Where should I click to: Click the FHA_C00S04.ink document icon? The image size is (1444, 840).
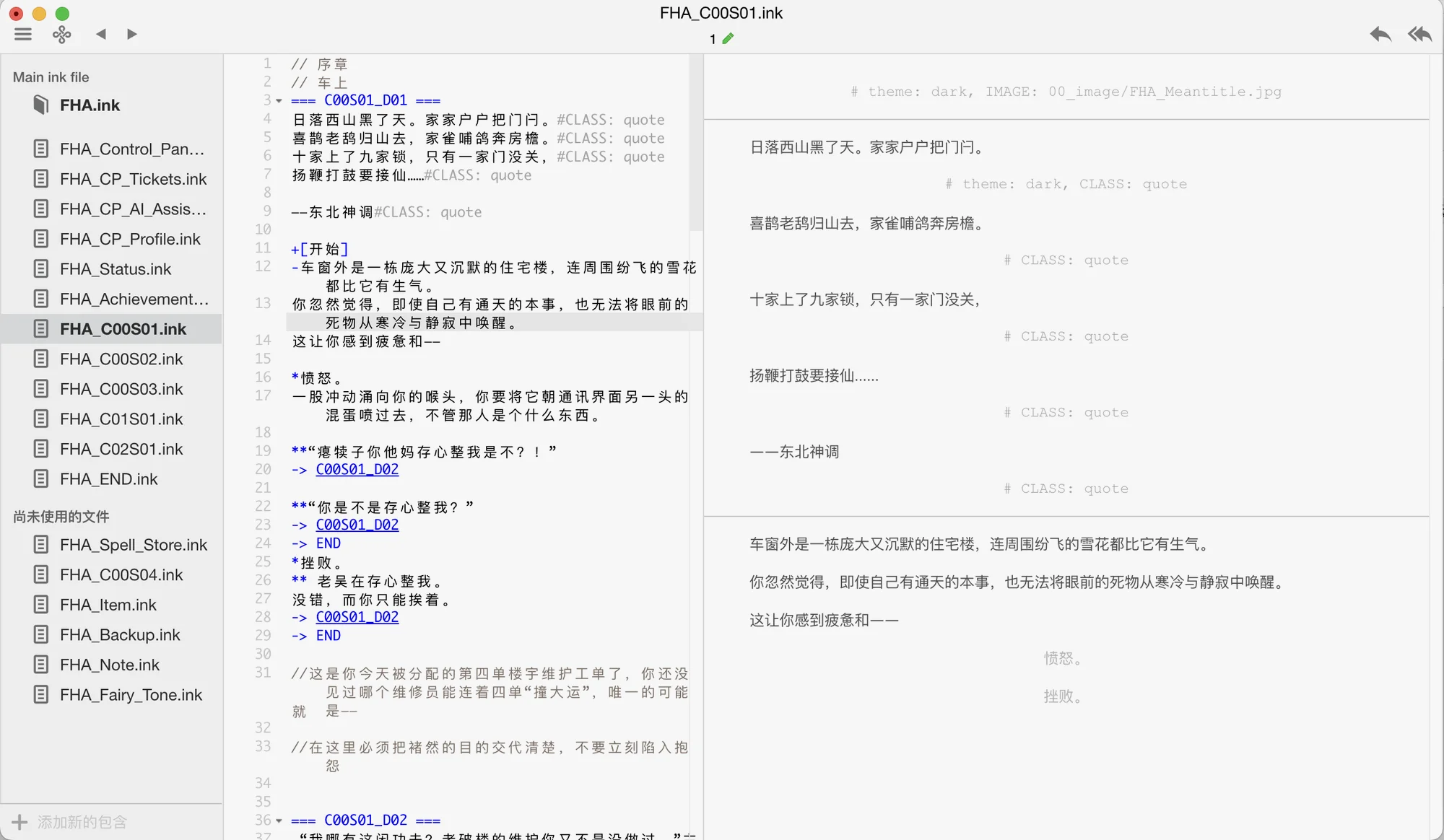pos(41,574)
